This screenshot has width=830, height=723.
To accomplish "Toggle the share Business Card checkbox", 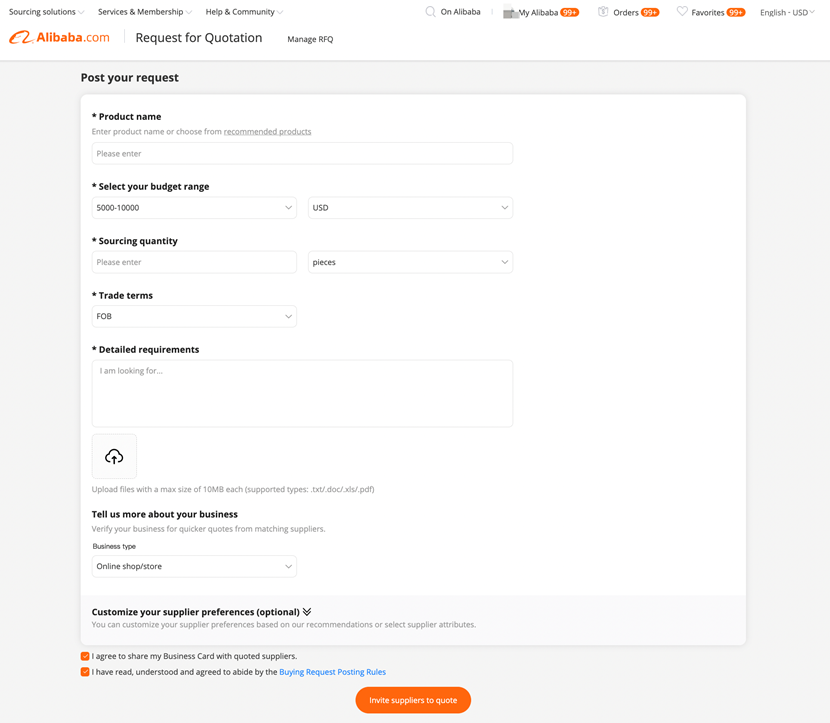I will tap(85, 656).
